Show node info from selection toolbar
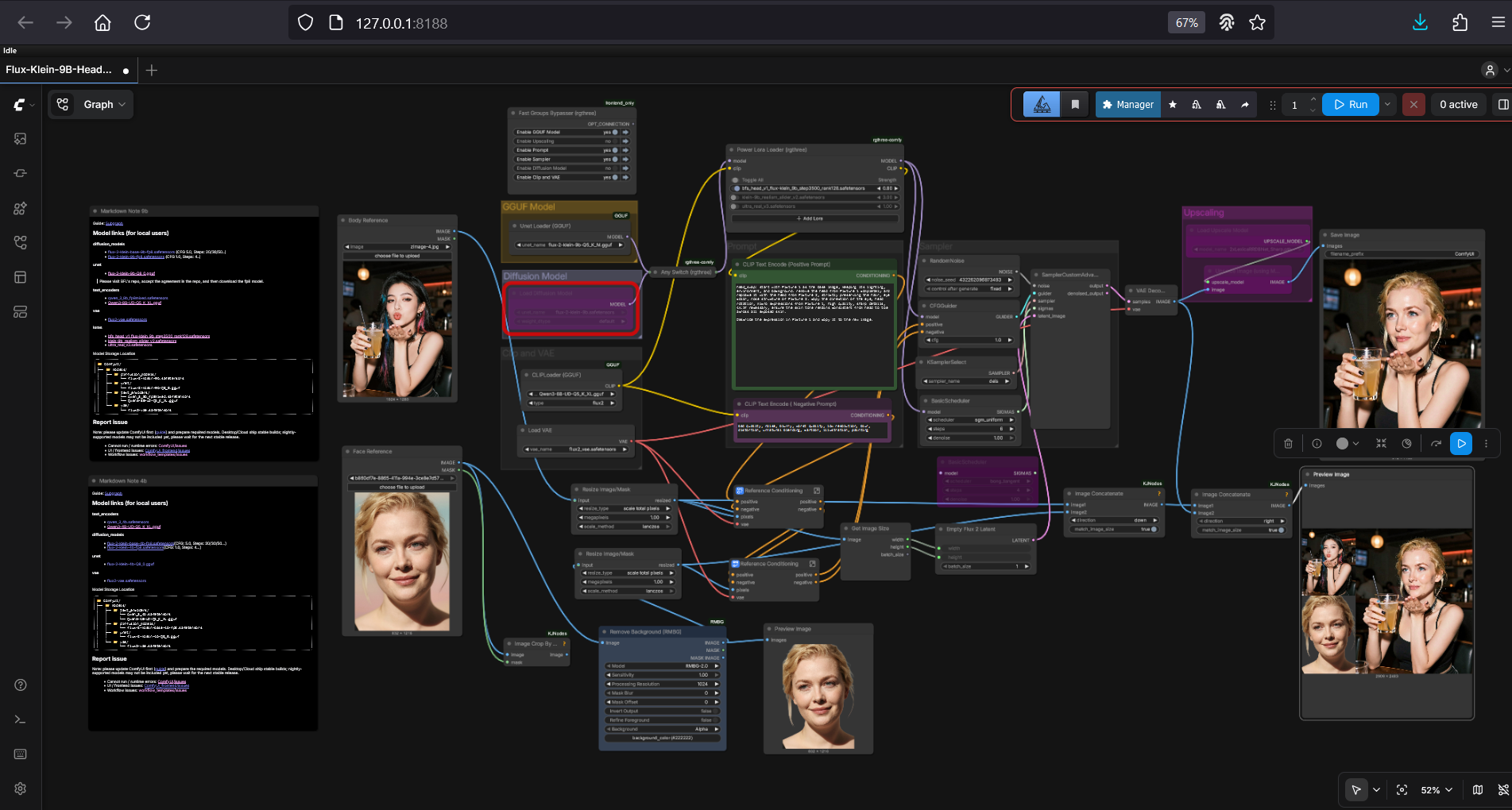 [x=1317, y=444]
